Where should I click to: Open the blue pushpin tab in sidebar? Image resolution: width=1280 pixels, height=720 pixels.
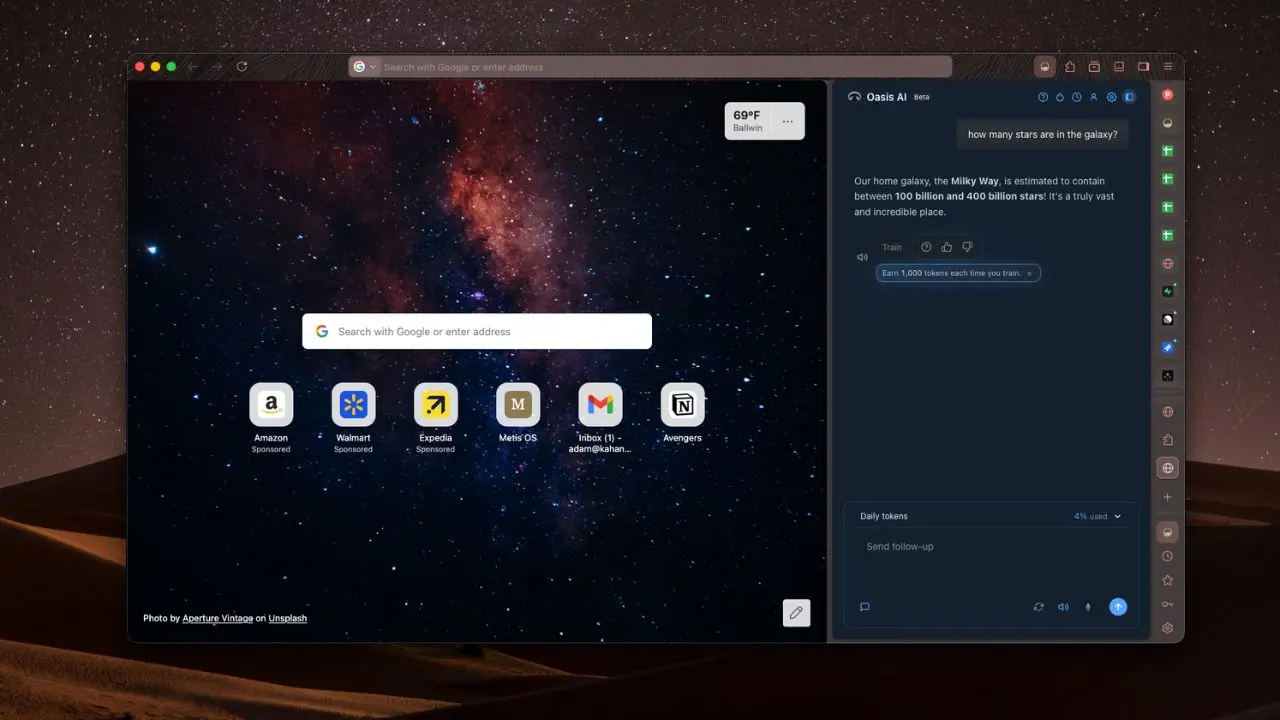tap(1167, 348)
